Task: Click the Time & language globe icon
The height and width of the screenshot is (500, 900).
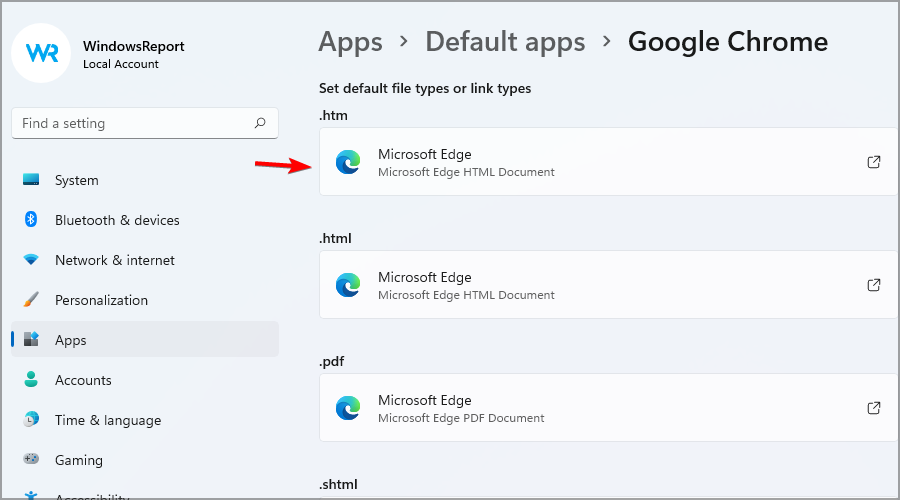Action: 31,420
